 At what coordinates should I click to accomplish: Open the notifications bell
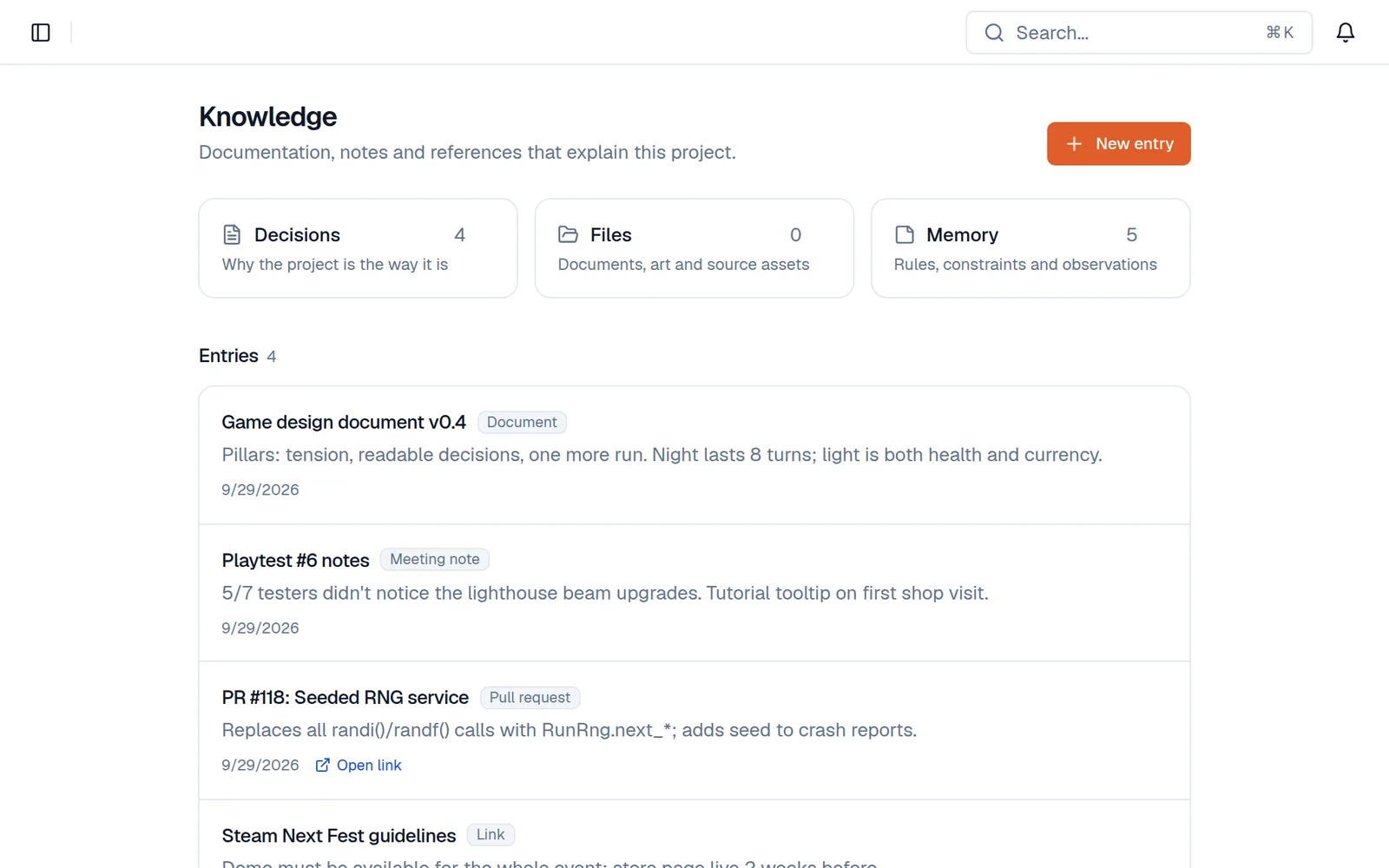tap(1345, 33)
